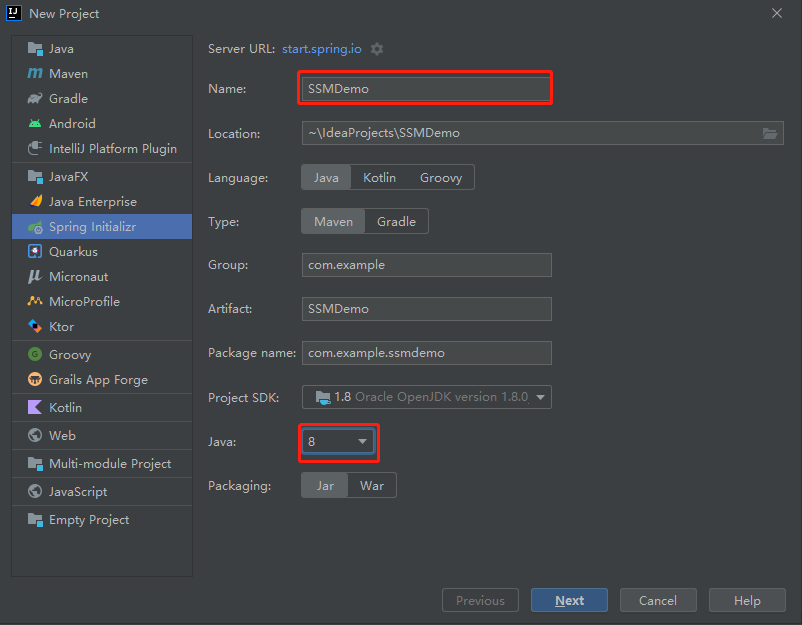Open the start.spring.io link
The height and width of the screenshot is (625, 802).
pyautogui.click(x=322, y=49)
